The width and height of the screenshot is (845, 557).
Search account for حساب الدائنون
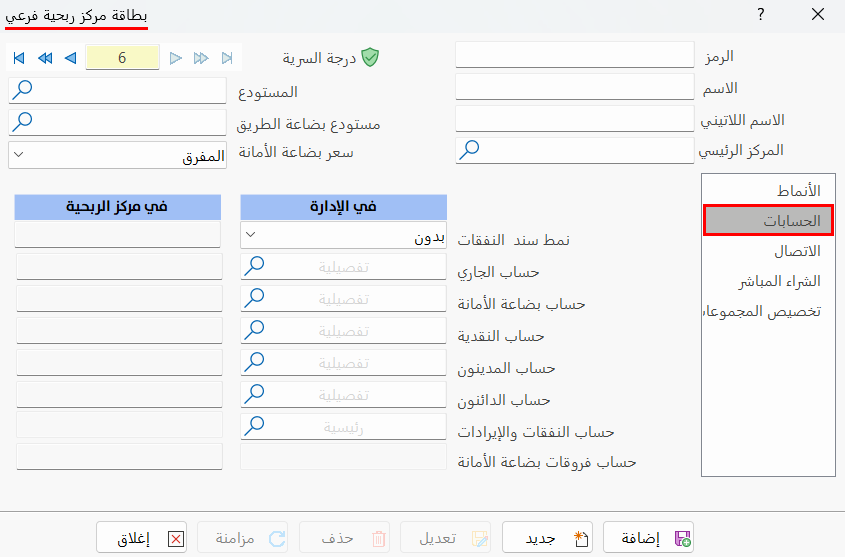tap(254, 394)
